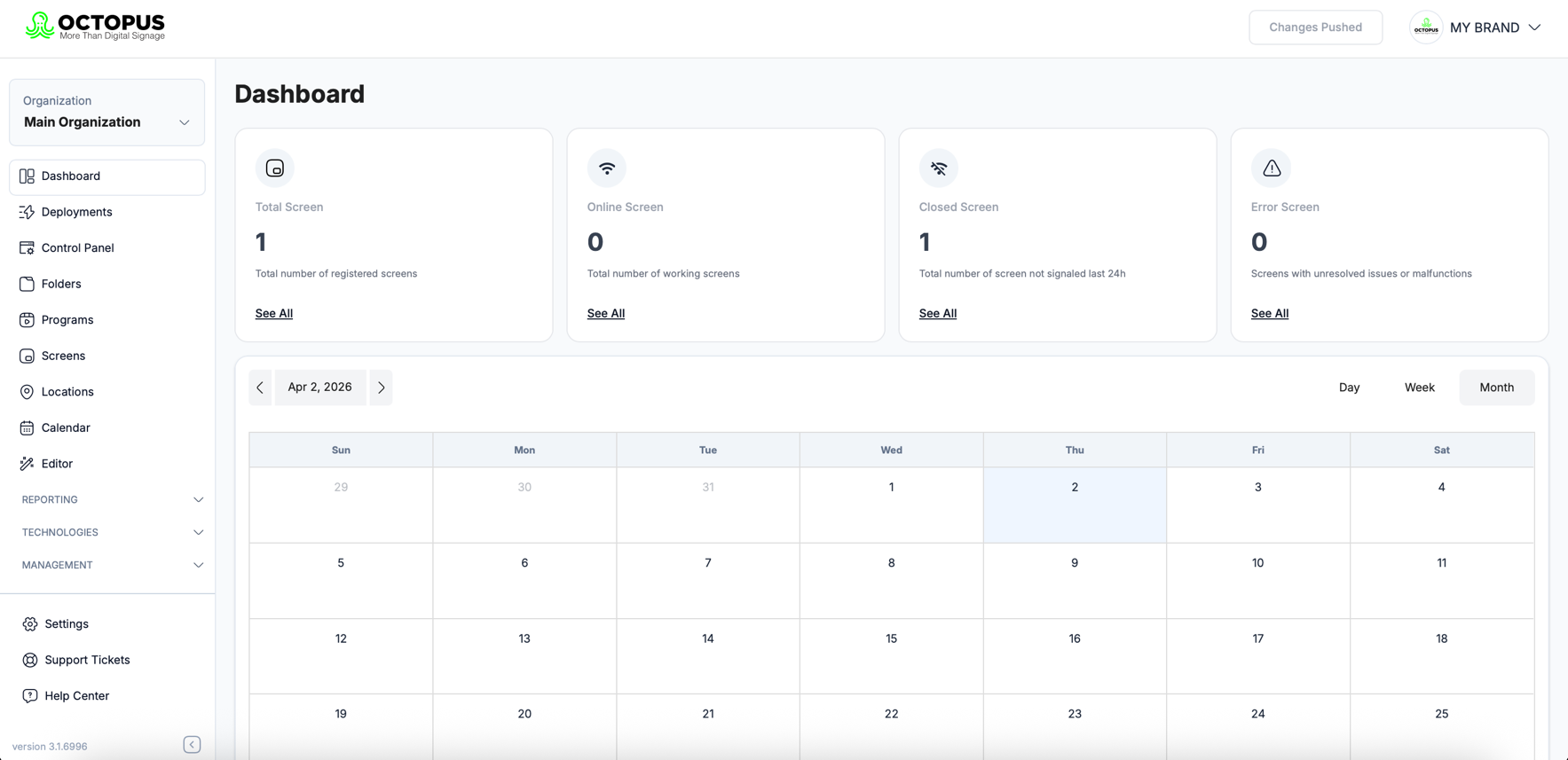Go to next month with right arrow
Screen dimensions: 1568x760
[382, 388]
